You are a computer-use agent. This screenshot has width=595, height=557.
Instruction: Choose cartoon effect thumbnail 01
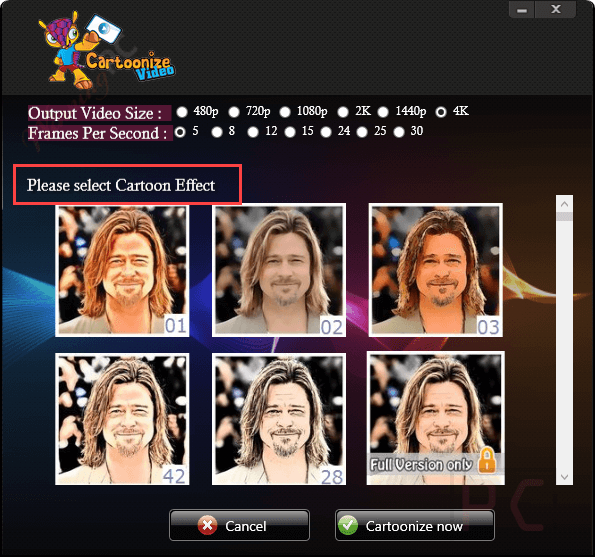pos(122,270)
